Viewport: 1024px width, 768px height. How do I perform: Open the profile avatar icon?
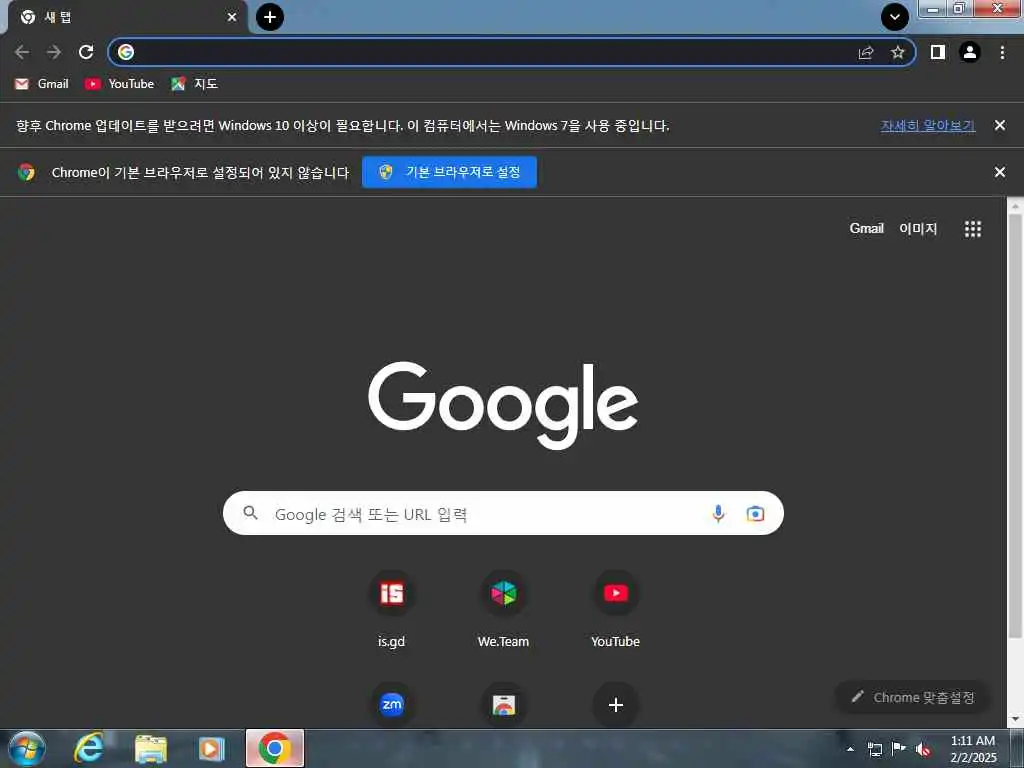(x=970, y=52)
